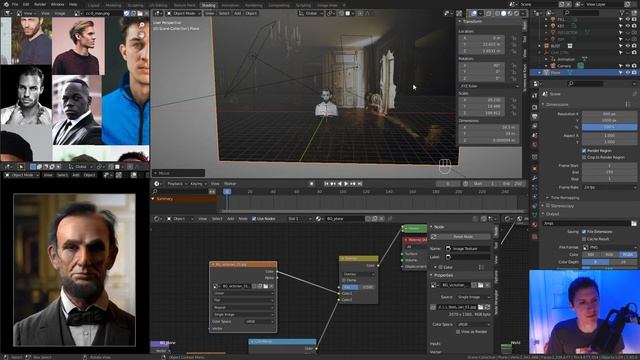Select solid viewport shading sphere icon
640x360 pixels.
pos(503,13)
